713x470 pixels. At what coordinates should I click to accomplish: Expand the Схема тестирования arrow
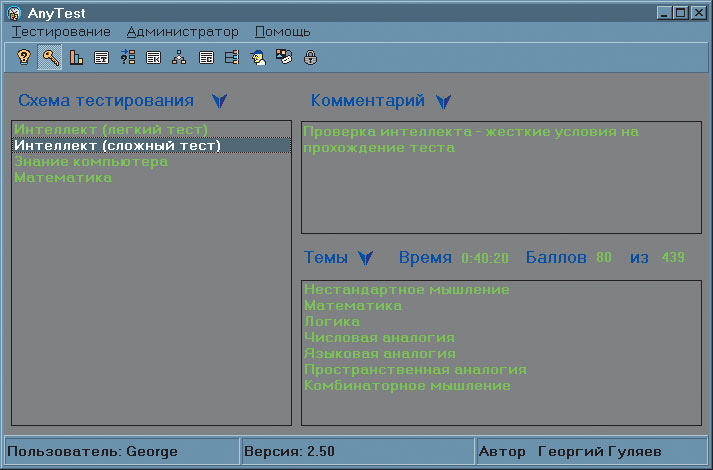220,101
